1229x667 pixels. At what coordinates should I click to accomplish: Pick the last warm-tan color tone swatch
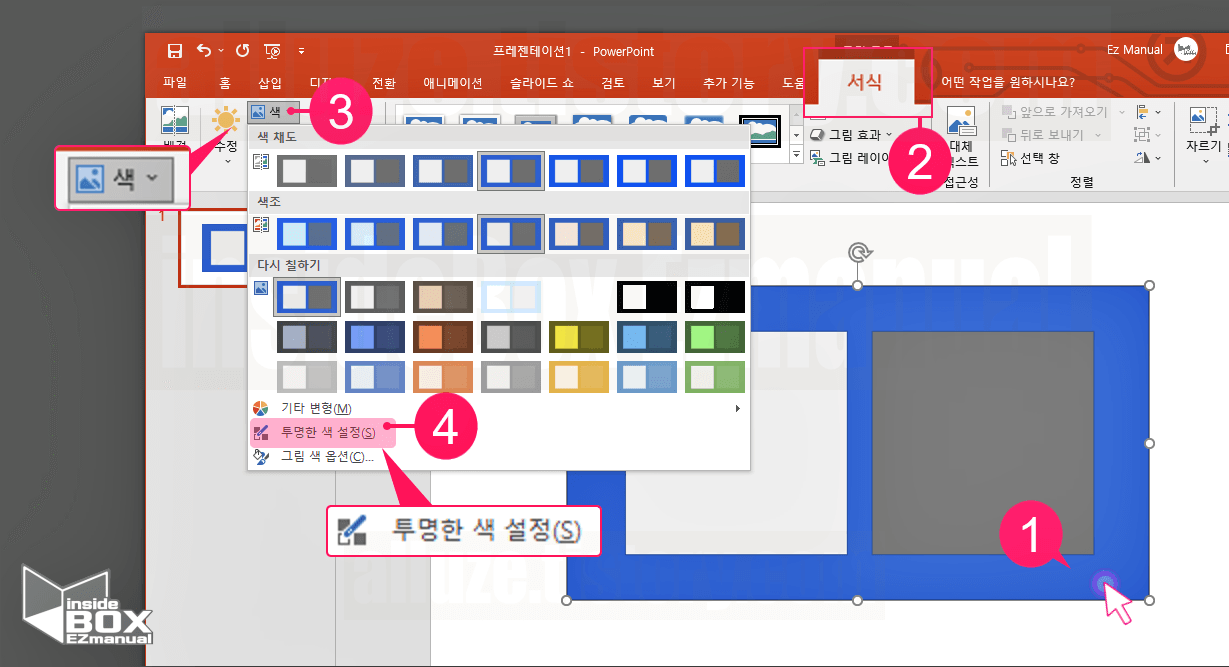(x=715, y=234)
